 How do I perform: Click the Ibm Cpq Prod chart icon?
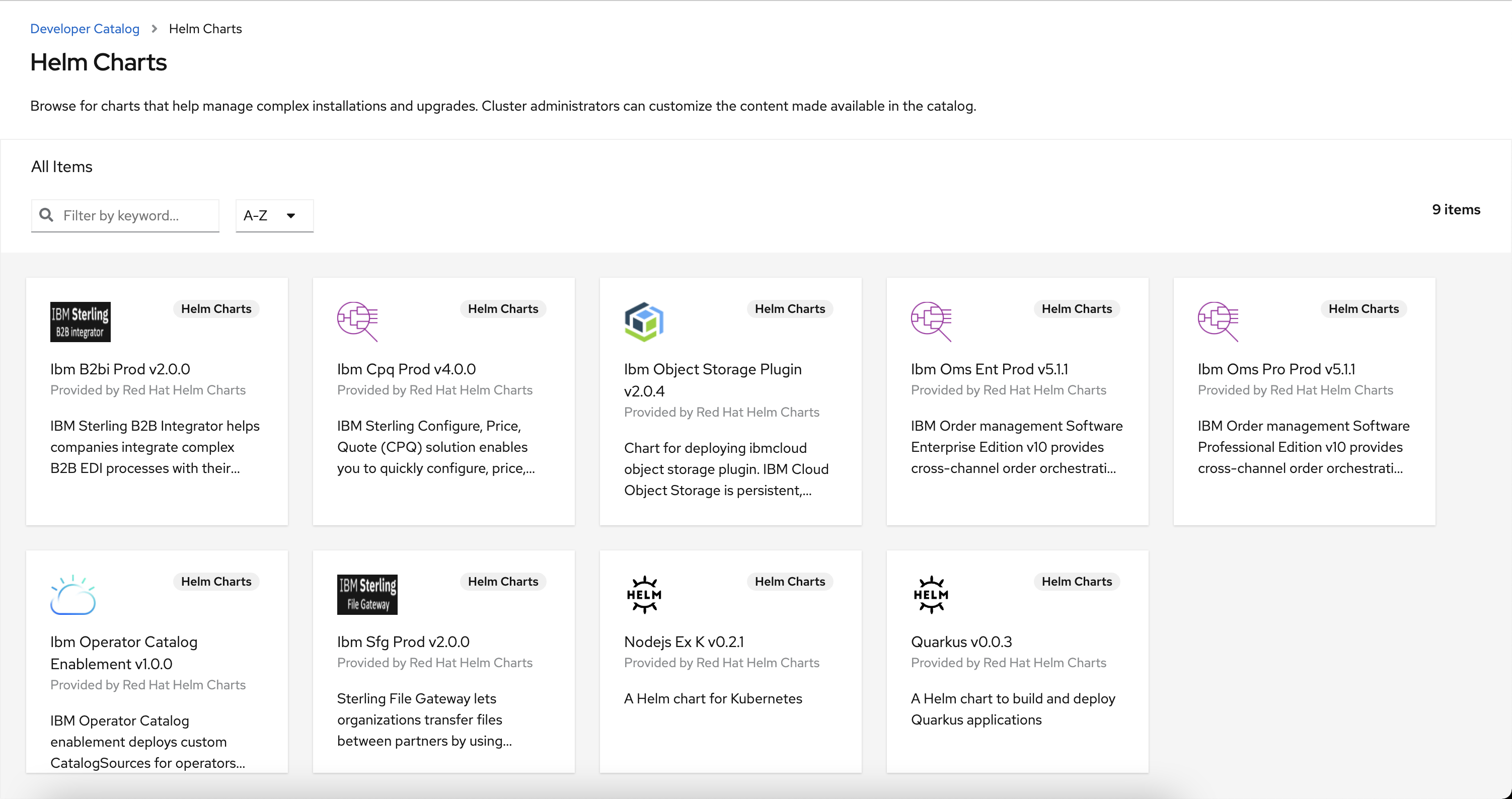(357, 322)
